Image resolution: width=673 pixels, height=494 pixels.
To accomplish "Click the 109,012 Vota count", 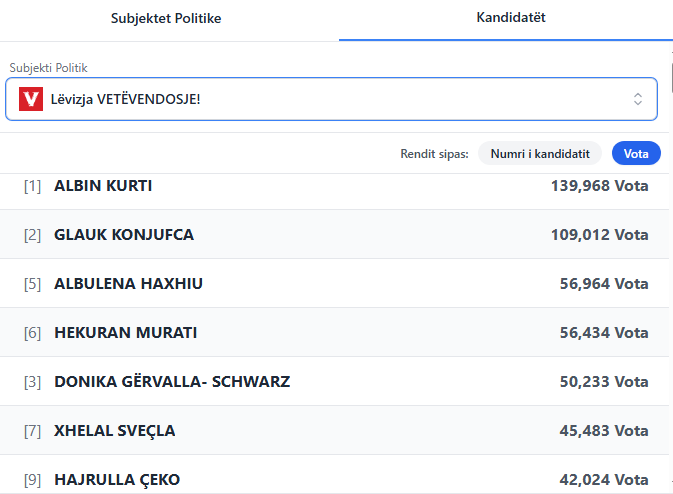I will pos(599,234).
